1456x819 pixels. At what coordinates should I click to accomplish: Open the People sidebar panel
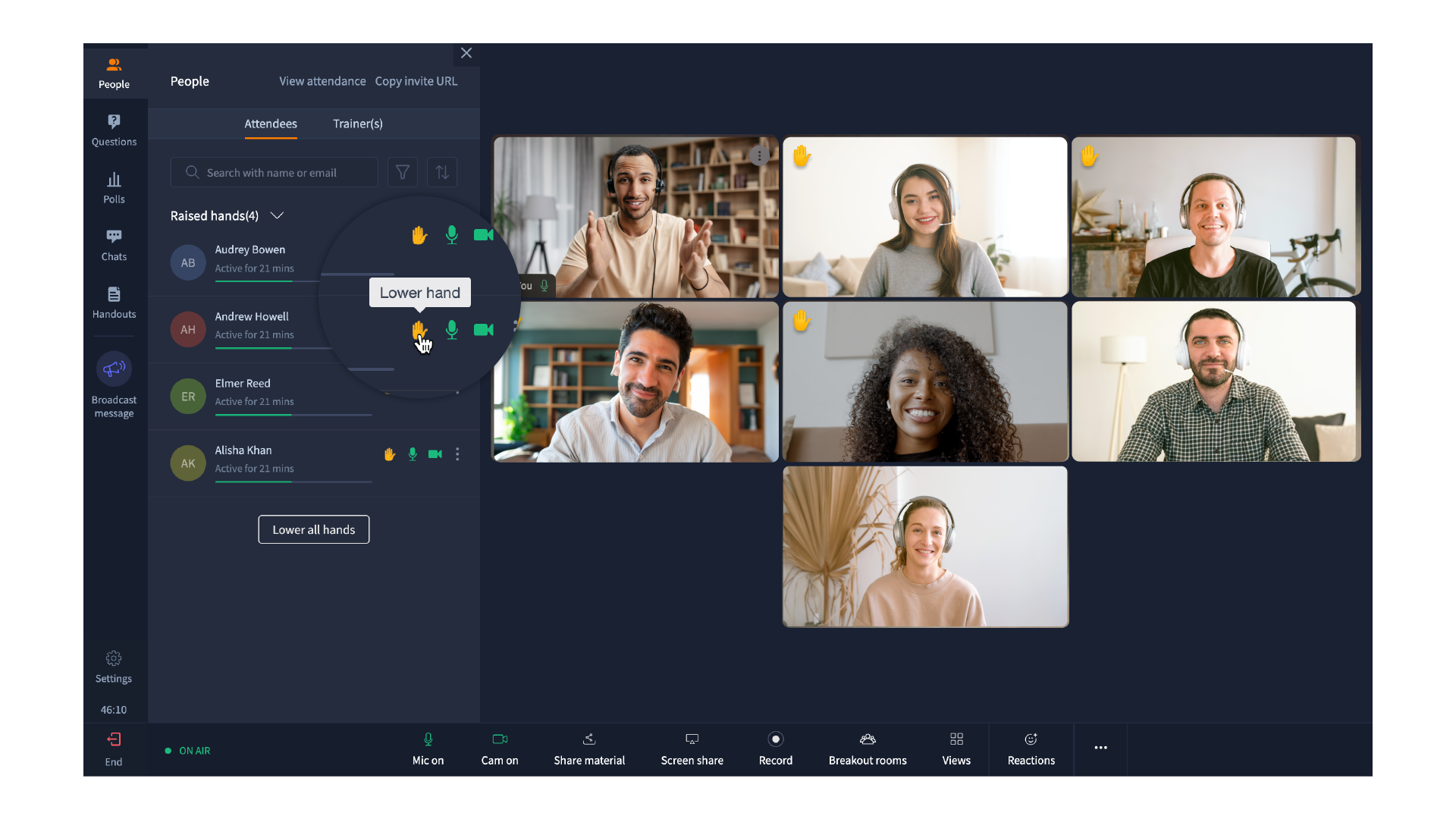coord(114,74)
